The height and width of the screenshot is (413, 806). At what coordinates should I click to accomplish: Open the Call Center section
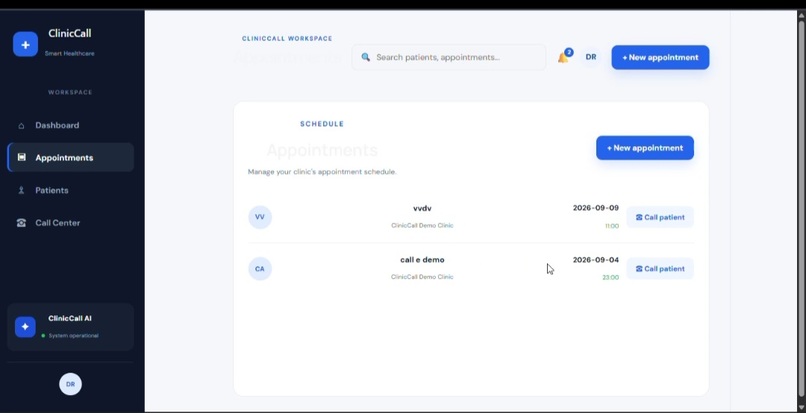pyautogui.click(x=70, y=223)
